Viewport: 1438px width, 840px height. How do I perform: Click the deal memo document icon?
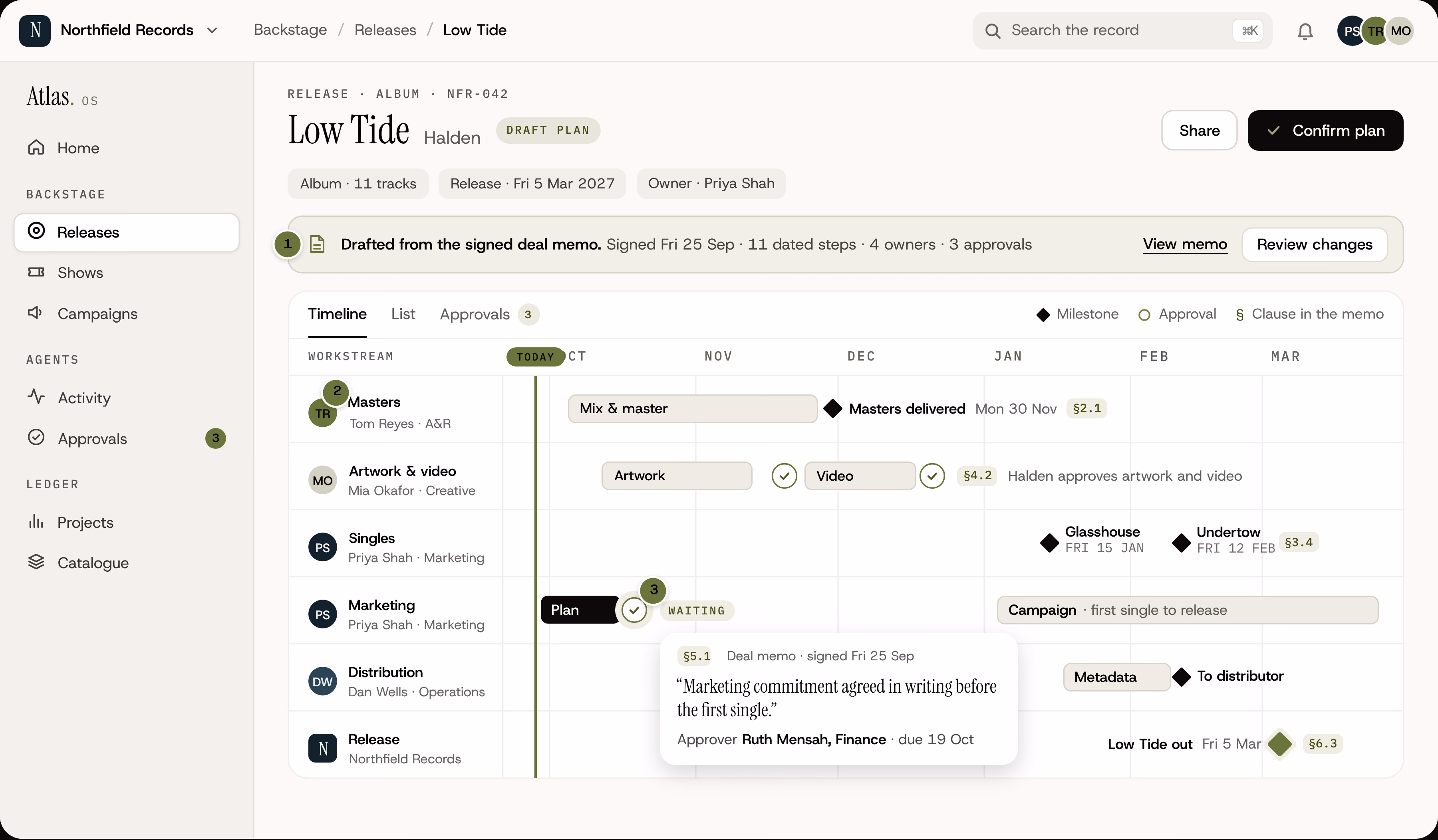pos(317,244)
